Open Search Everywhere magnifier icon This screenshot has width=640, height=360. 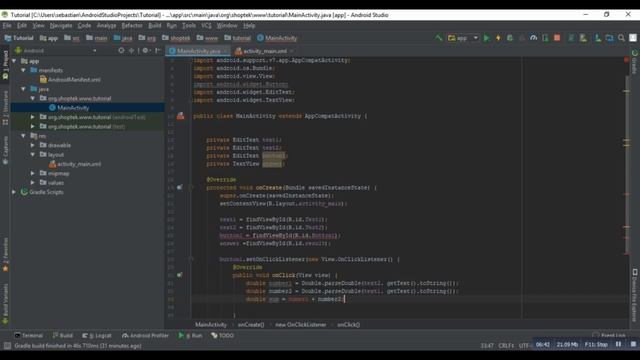(621, 38)
